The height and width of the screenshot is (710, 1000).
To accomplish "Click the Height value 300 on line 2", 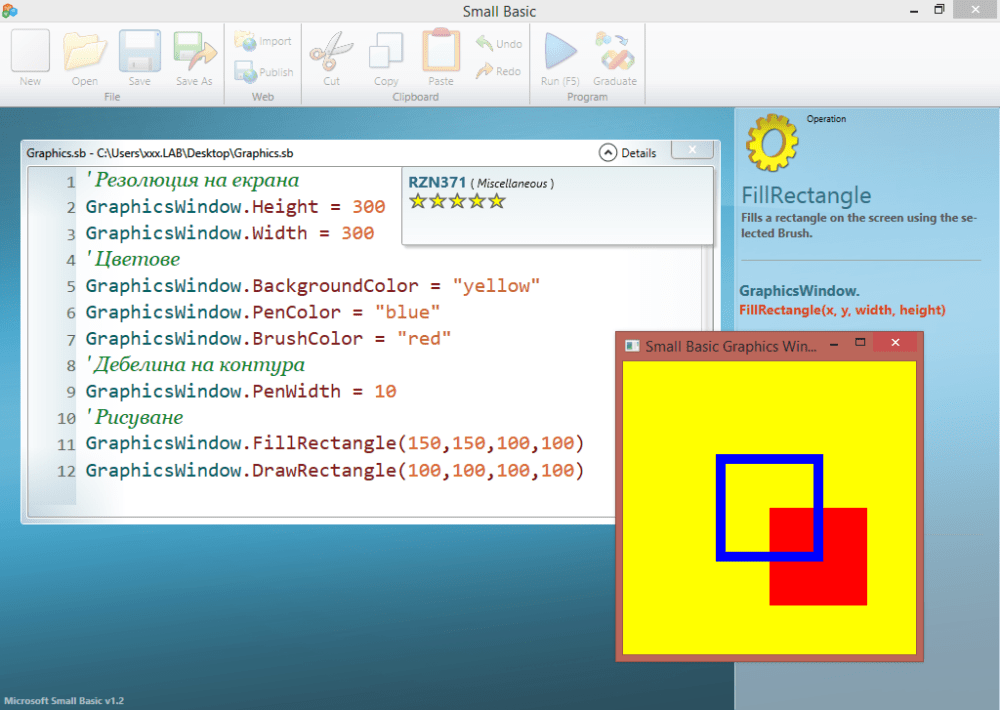I will [x=369, y=207].
